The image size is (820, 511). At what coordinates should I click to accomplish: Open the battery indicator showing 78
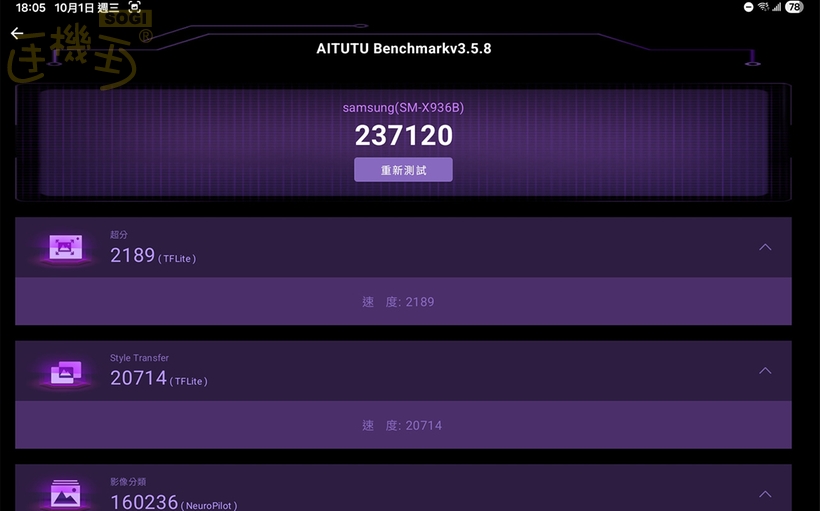click(x=794, y=7)
